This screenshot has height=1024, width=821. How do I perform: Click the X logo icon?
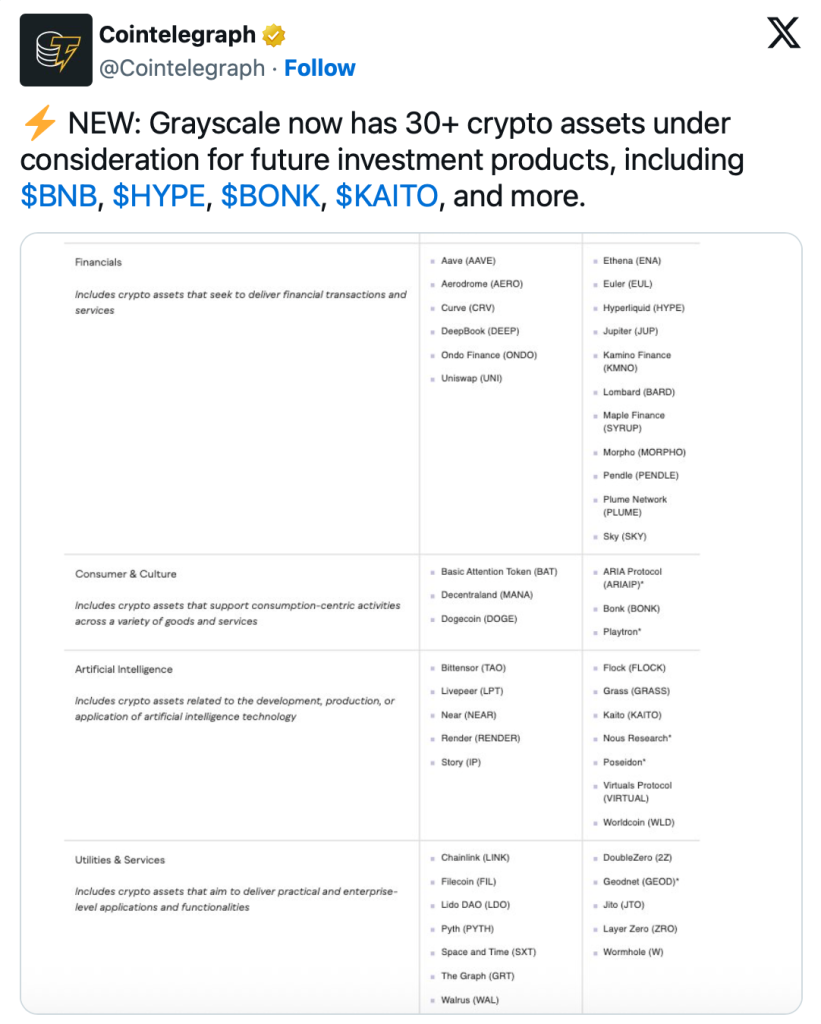tap(783, 34)
